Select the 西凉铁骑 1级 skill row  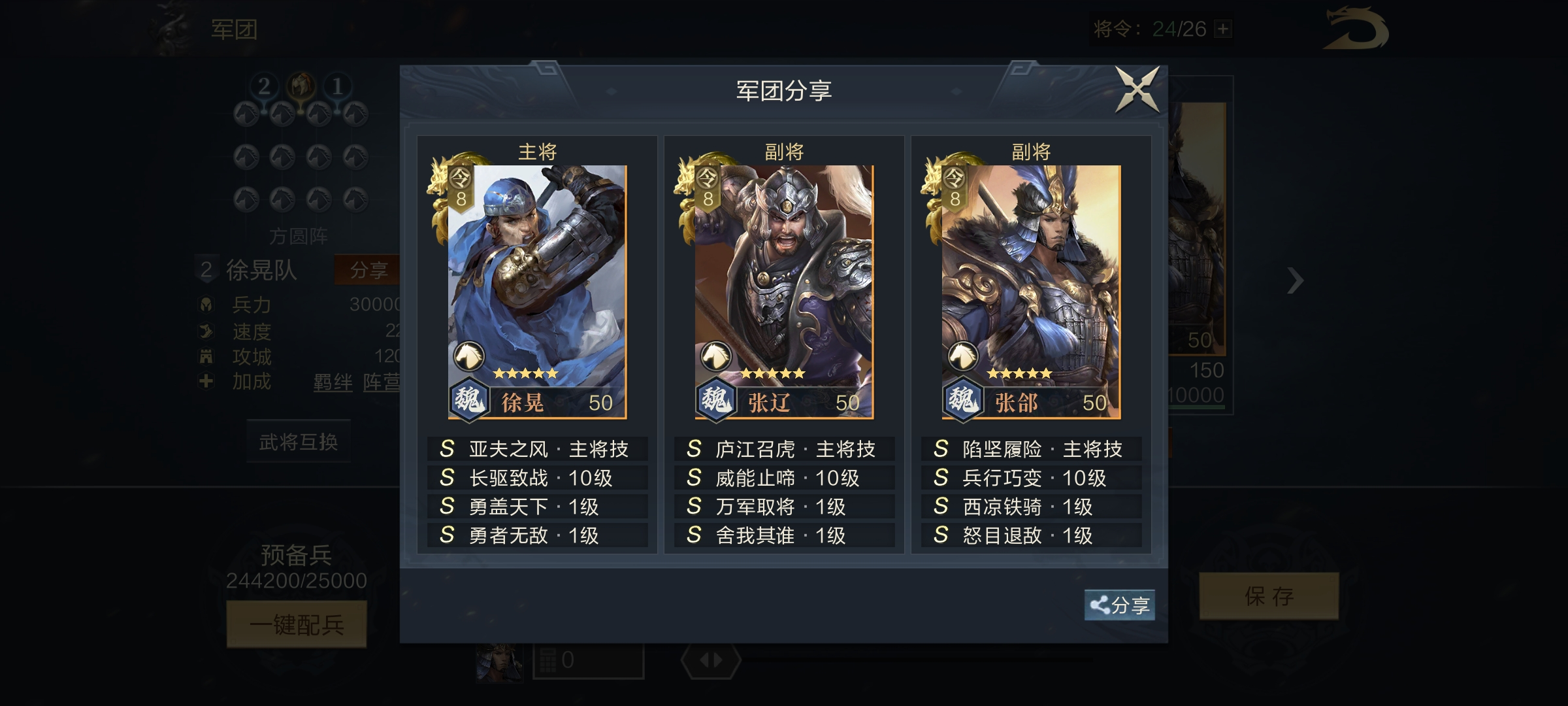click(1031, 507)
